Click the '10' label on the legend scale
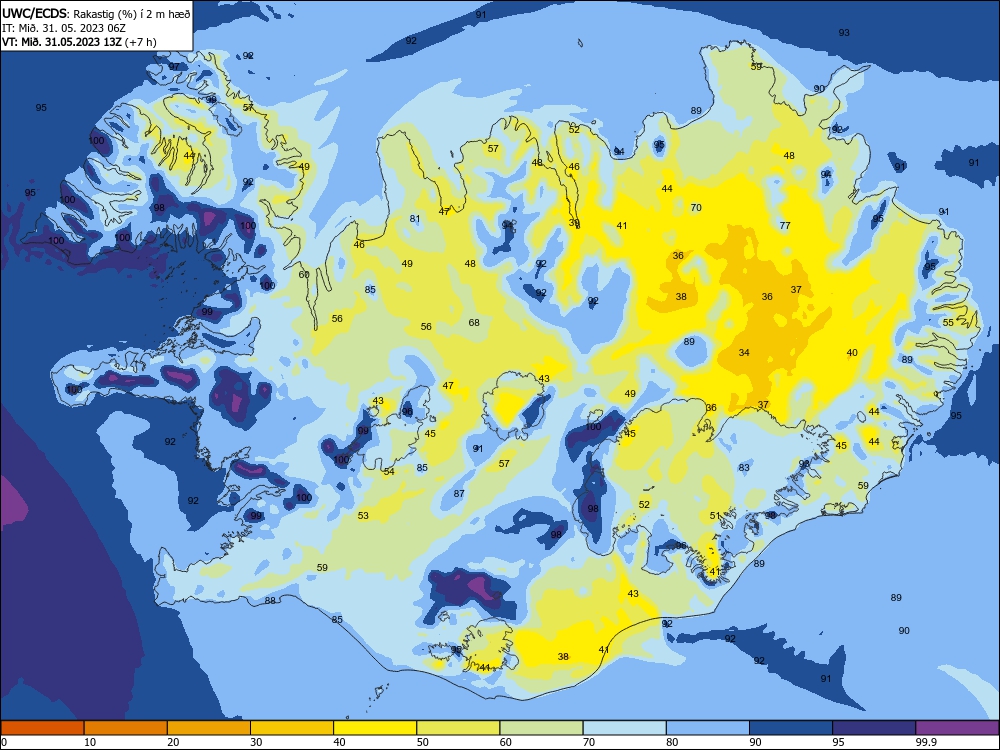The height and width of the screenshot is (750, 1000). pyautogui.click(x=90, y=742)
